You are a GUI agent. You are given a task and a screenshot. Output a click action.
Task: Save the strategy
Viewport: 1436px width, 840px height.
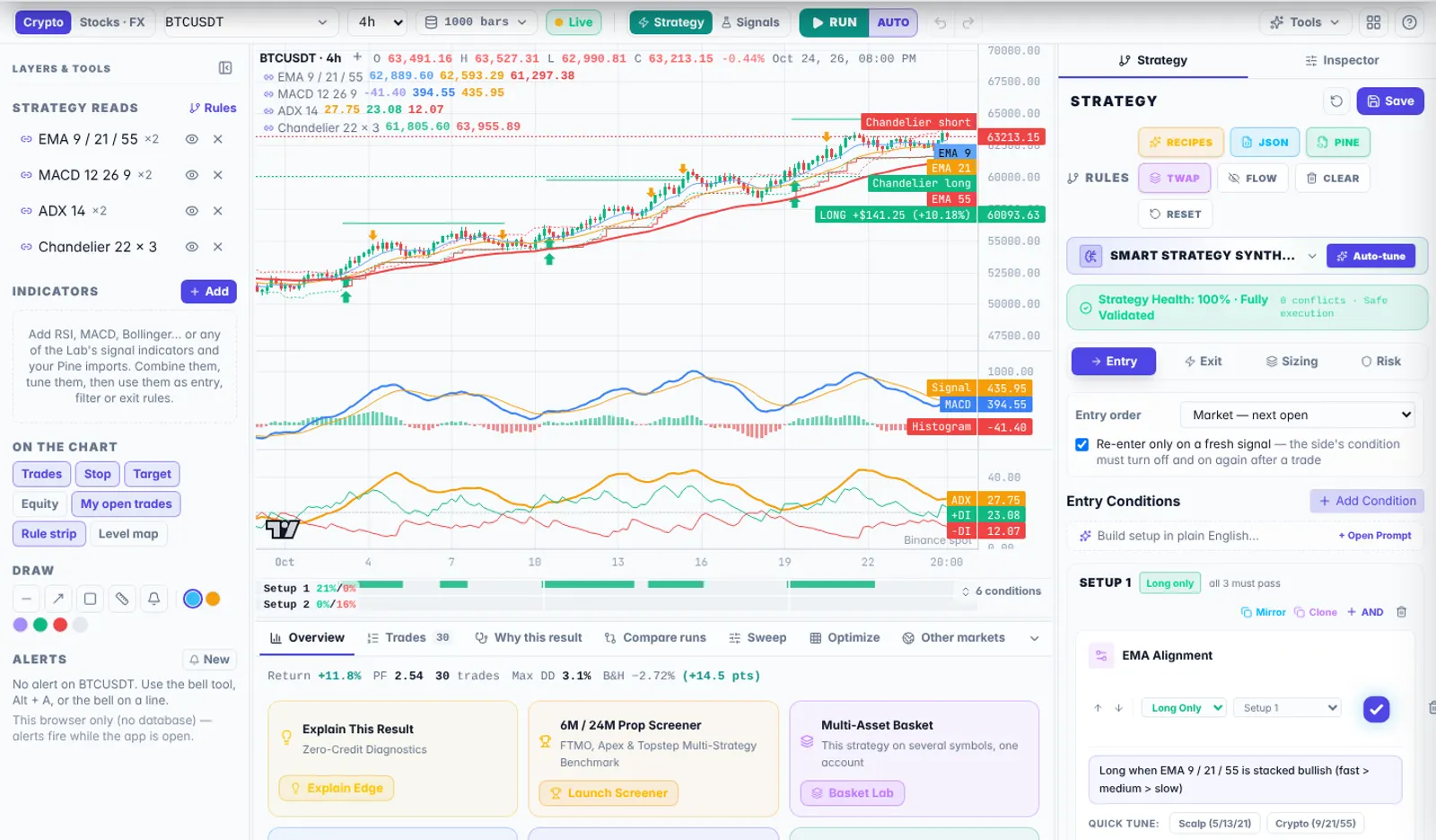[x=1390, y=101]
